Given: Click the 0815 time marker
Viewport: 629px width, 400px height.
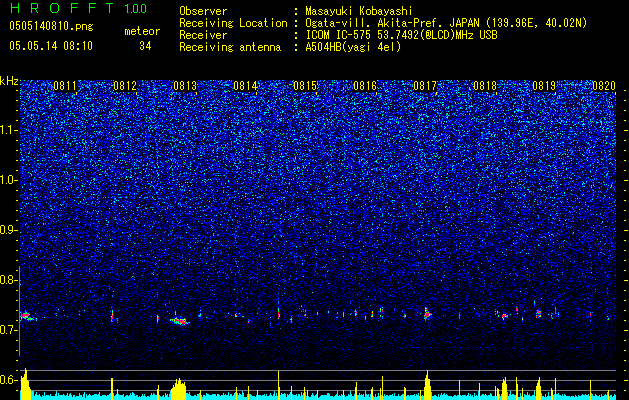Looking at the screenshot, I should (x=305, y=86).
